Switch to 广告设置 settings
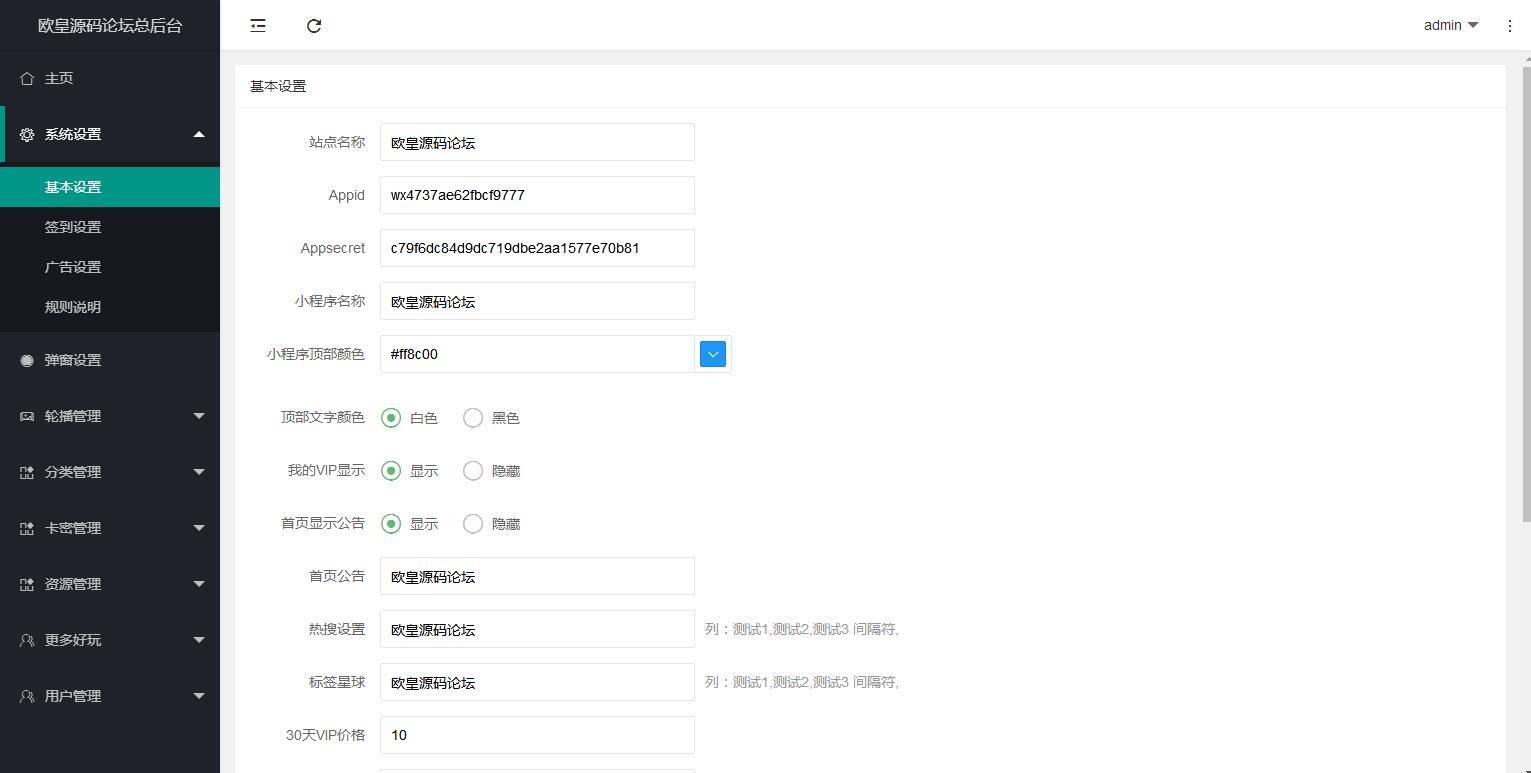1531x773 pixels. pos(71,266)
